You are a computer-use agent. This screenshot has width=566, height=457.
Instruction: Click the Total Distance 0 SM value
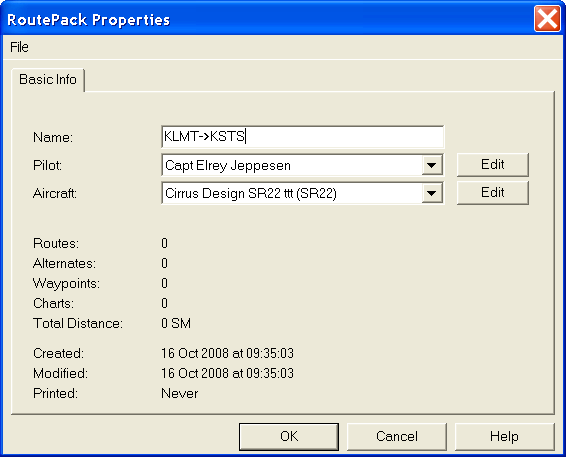tap(176, 323)
